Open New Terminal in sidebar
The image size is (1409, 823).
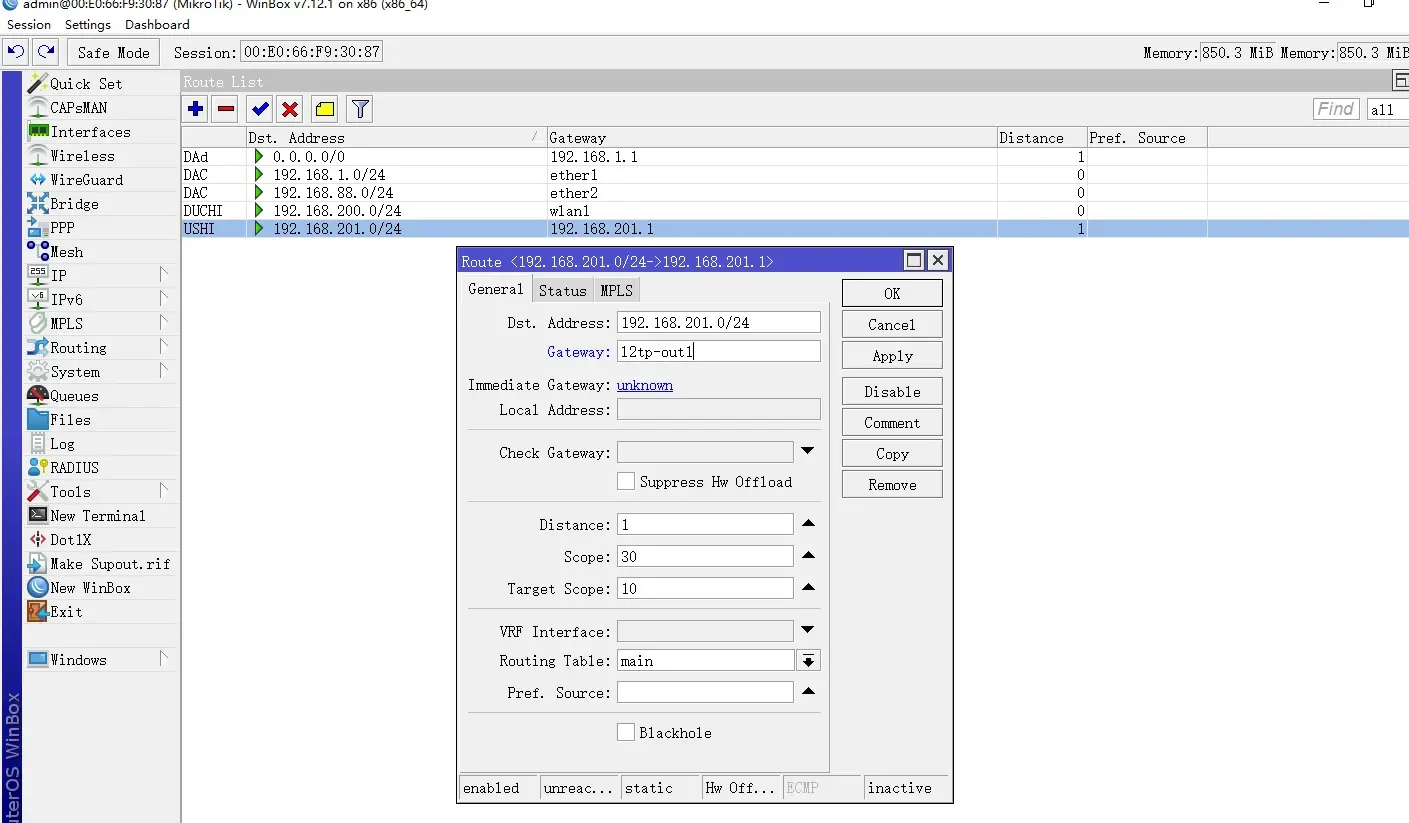pos(98,516)
